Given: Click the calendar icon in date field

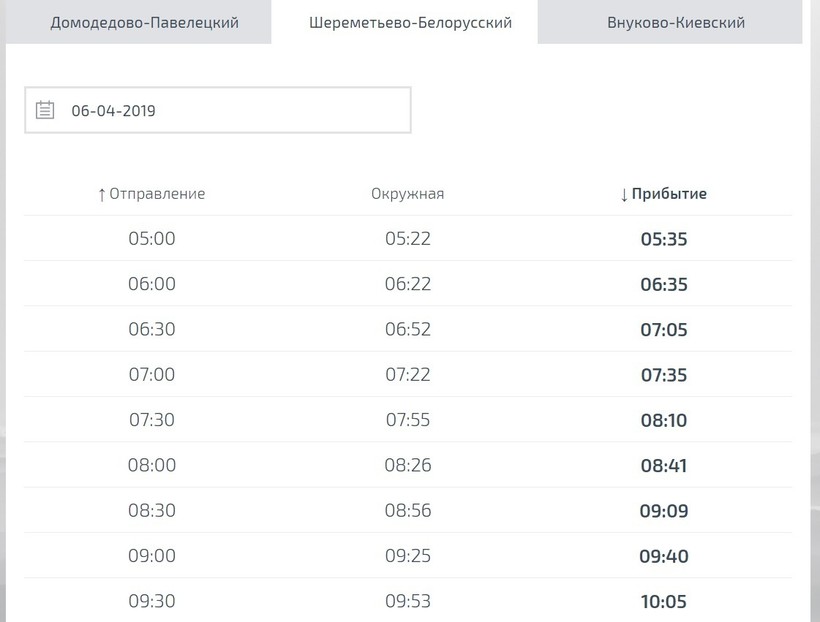Looking at the screenshot, I should tap(45, 110).
